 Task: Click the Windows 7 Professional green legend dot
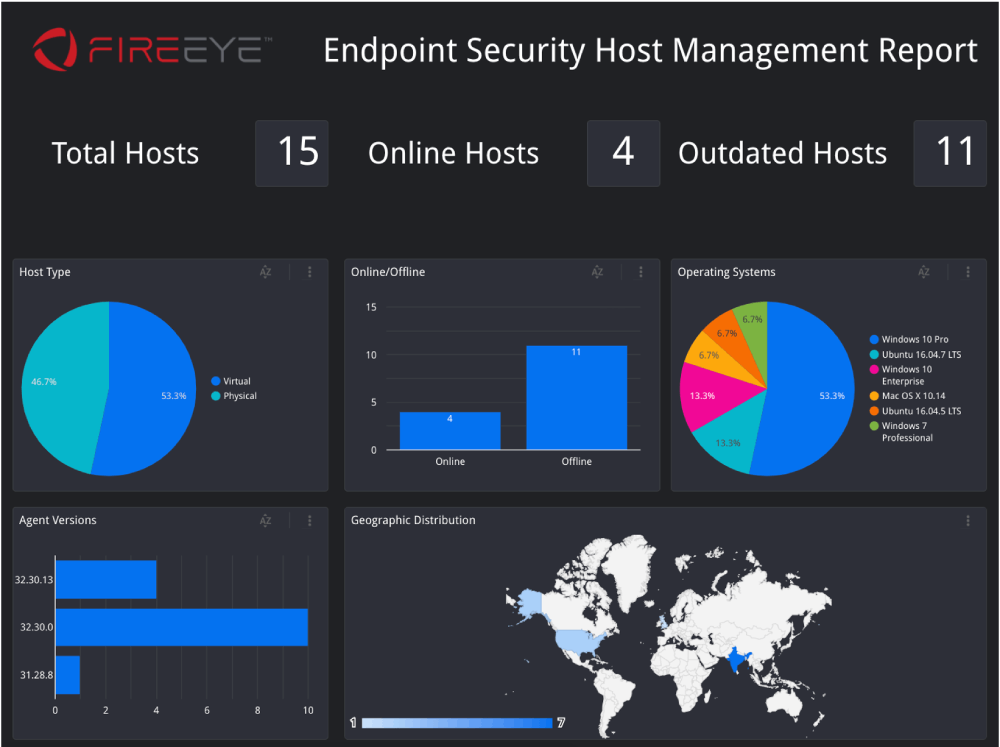pos(874,426)
